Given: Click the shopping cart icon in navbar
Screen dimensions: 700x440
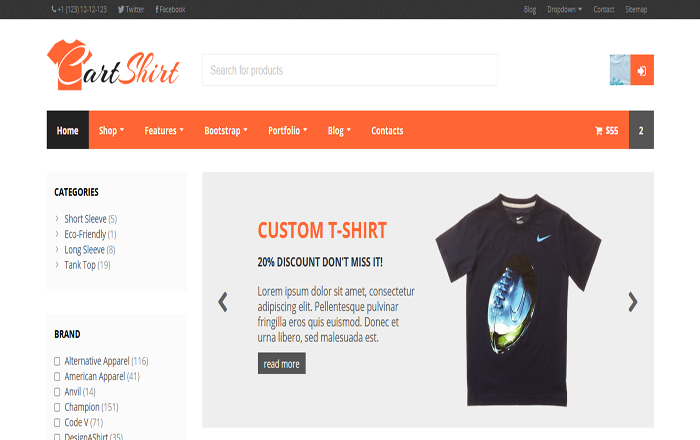Looking at the screenshot, I should [599, 131].
